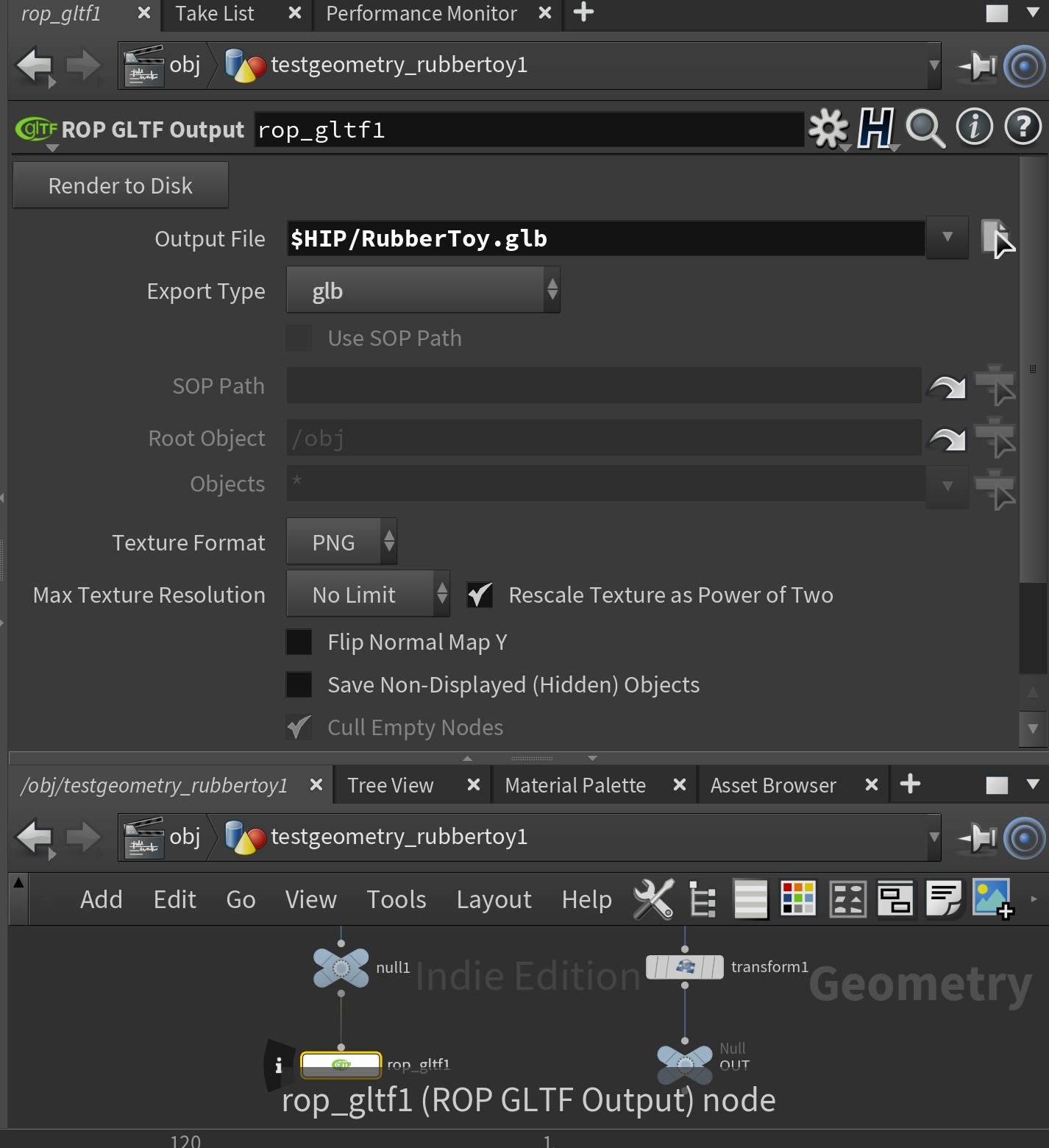Click the jump arrow beside Root Object
Screen dimensions: 1049x1148
click(947, 439)
